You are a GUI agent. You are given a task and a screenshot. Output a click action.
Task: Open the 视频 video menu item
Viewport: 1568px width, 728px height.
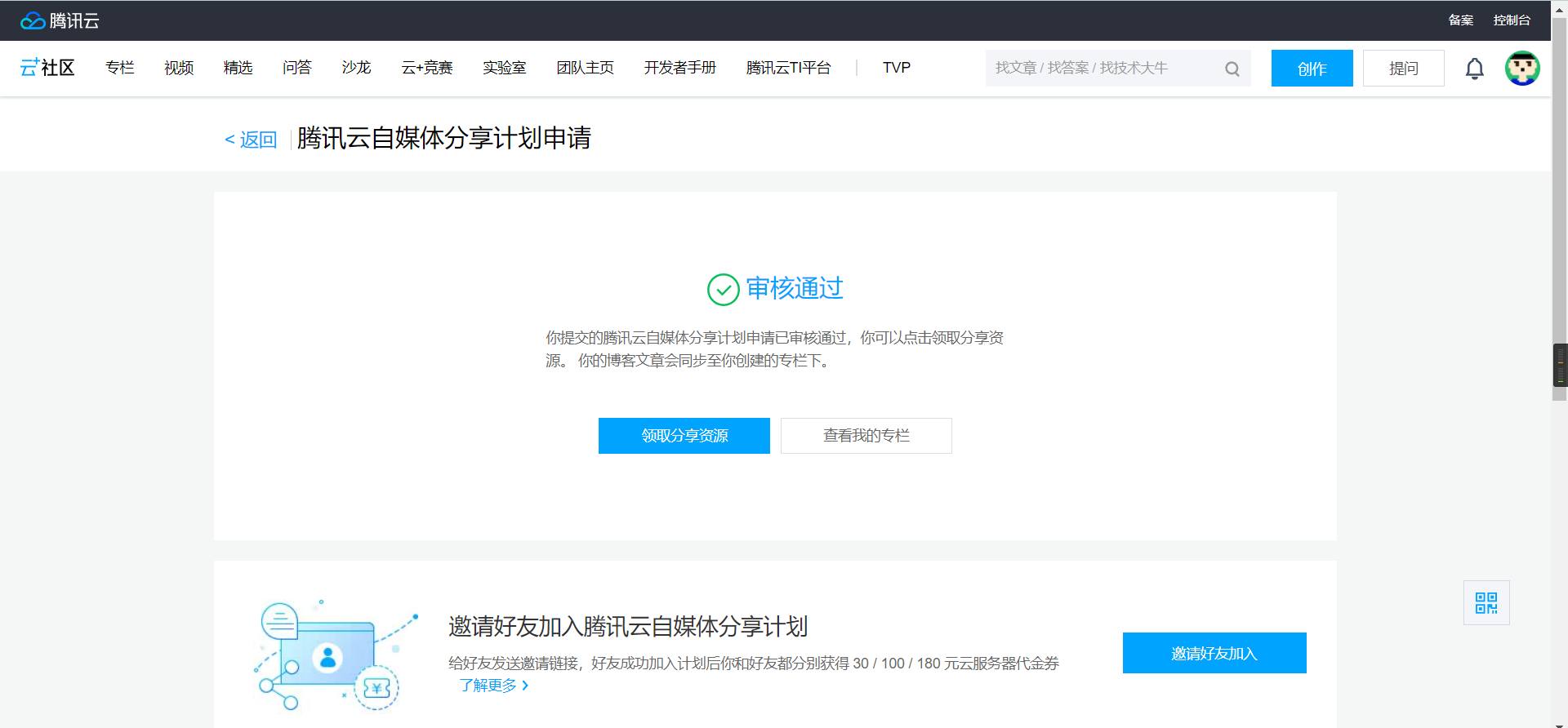pyautogui.click(x=179, y=68)
